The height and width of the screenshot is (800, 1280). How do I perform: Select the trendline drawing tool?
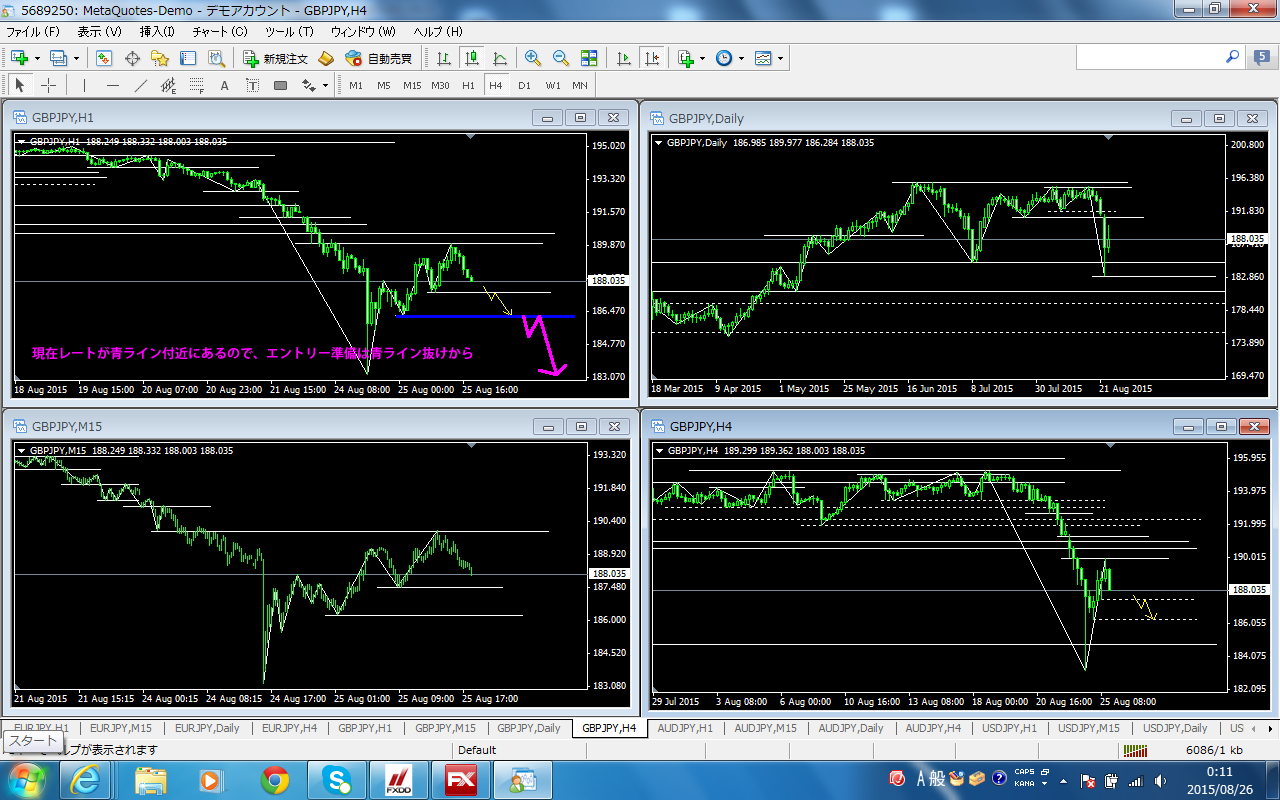coord(141,85)
